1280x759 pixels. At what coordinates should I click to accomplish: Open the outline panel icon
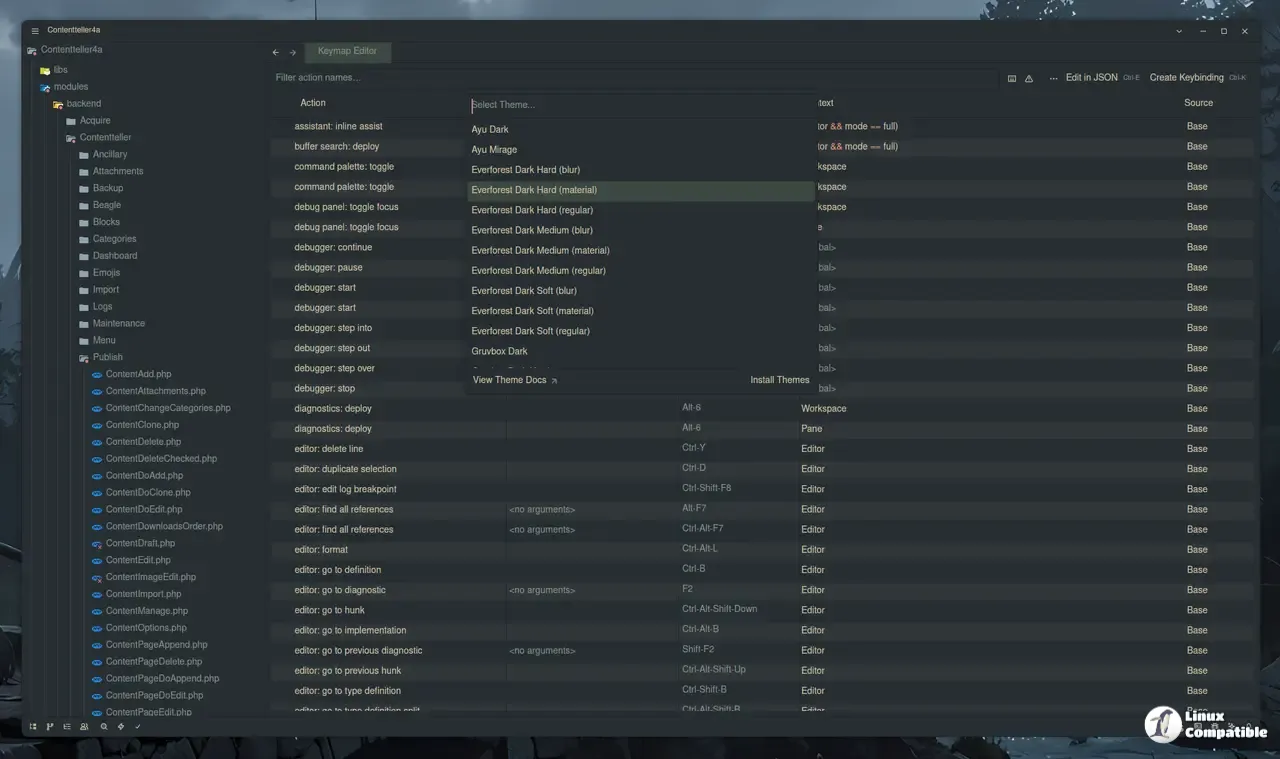click(x=67, y=727)
